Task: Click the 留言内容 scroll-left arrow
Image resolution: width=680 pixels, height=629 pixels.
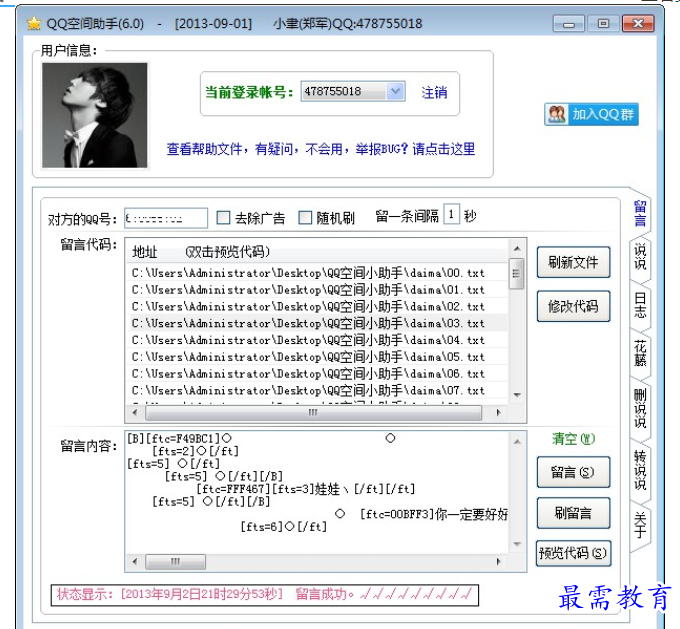Action: 135,561
